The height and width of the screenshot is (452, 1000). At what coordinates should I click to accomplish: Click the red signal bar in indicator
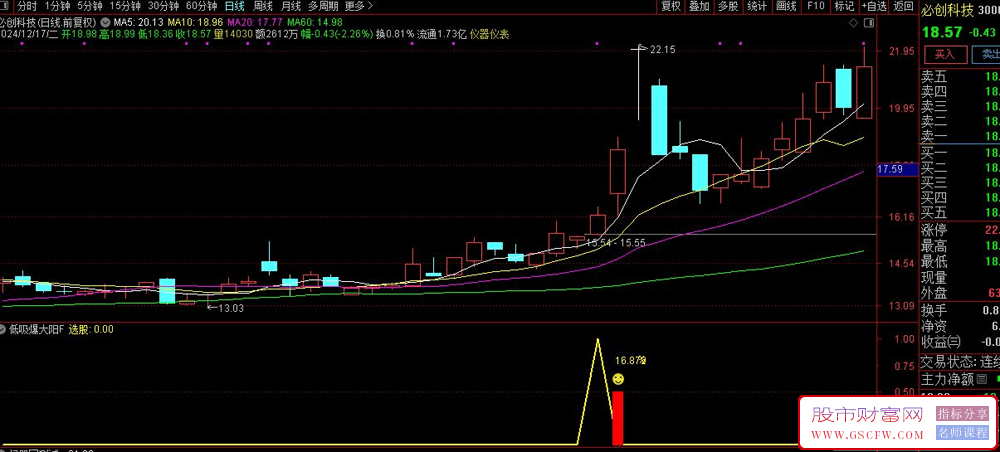click(617, 418)
